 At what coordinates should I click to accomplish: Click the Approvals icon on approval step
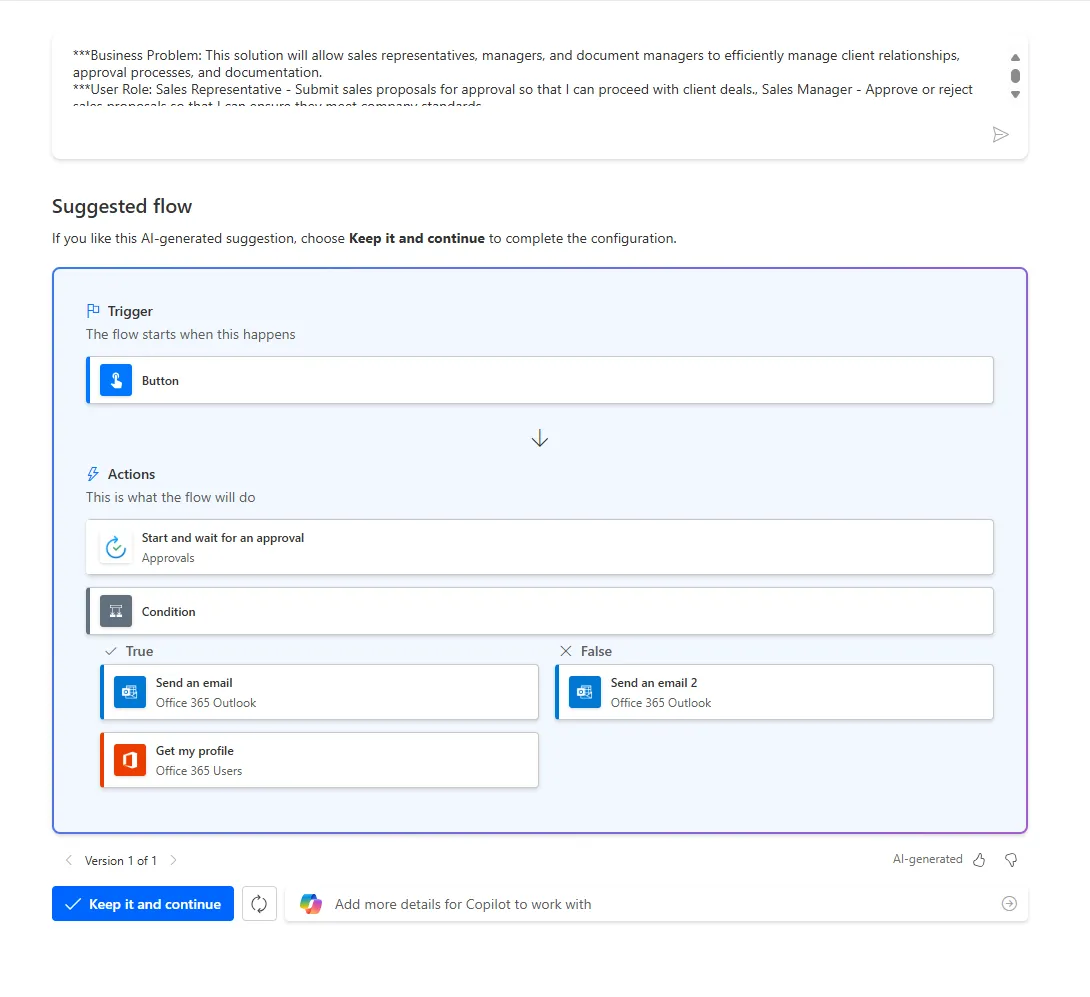click(116, 547)
